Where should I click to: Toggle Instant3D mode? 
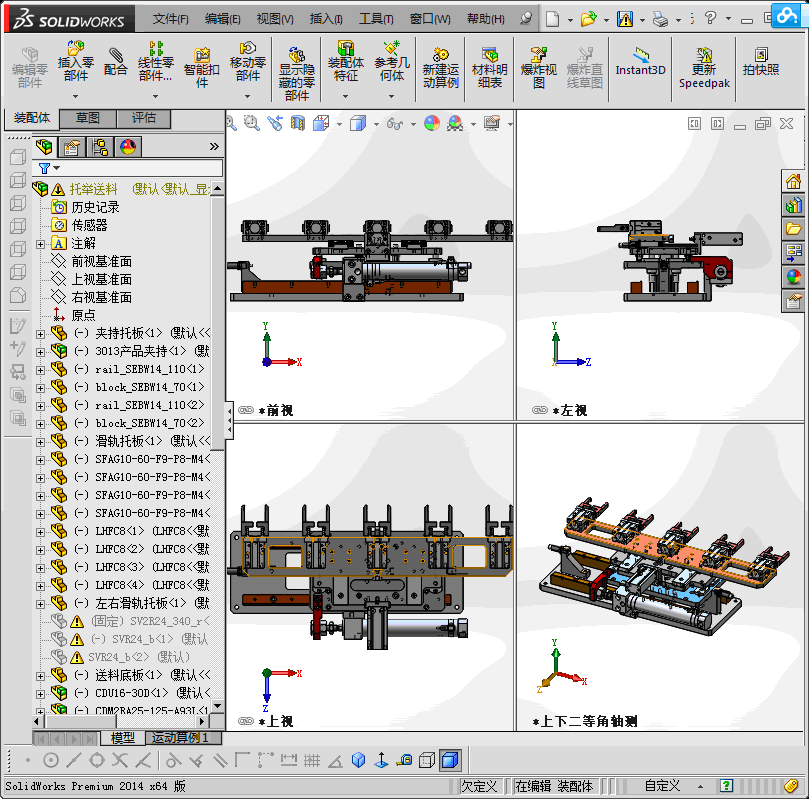pos(640,62)
